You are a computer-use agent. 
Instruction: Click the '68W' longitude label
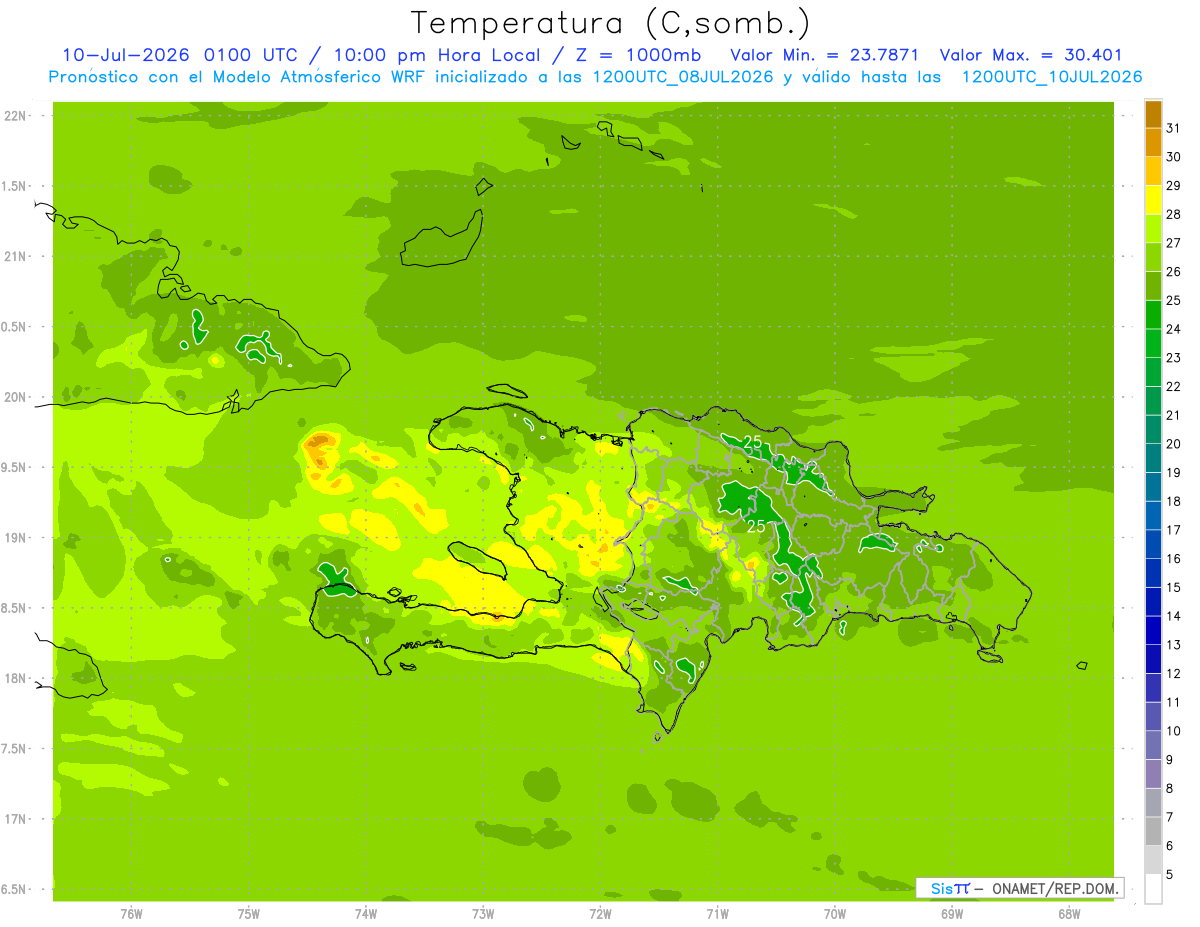pyautogui.click(x=1069, y=914)
